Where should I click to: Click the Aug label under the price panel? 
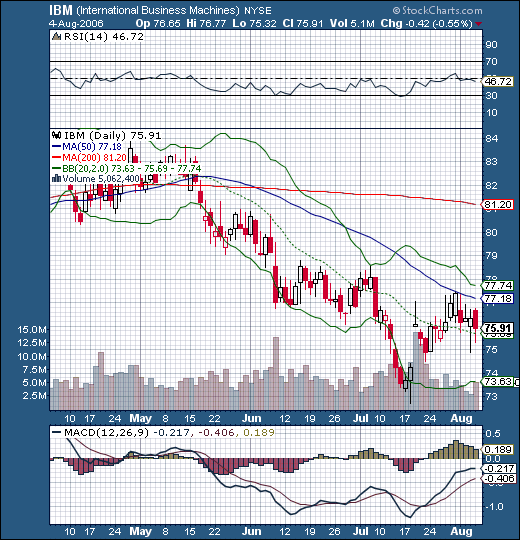pos(461,418)
